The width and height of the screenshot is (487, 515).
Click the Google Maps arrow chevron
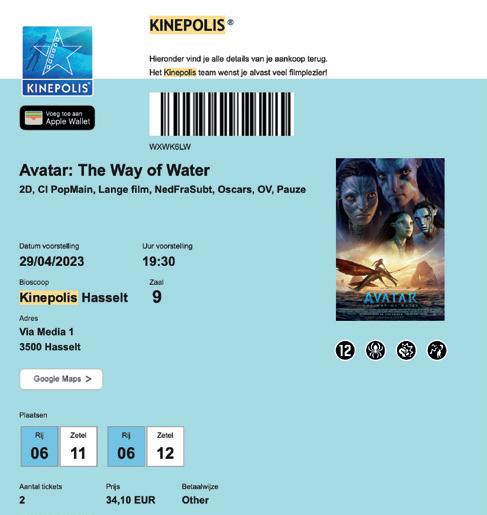pos(88,379)
